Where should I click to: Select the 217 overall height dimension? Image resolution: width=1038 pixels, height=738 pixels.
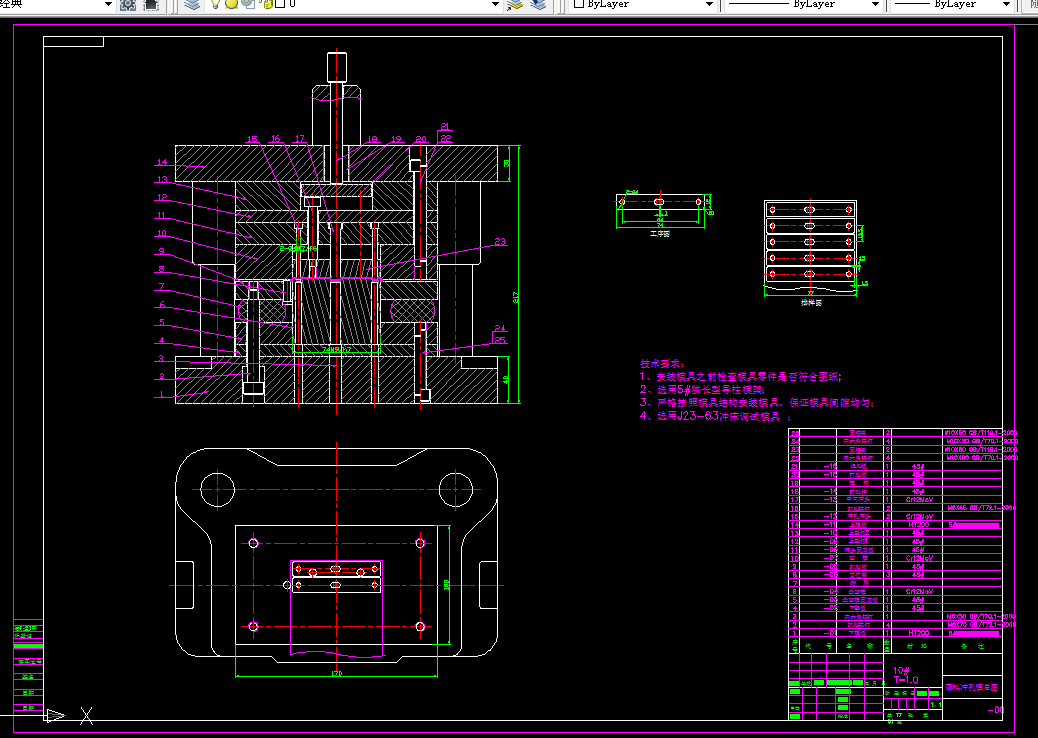(515, 297)
